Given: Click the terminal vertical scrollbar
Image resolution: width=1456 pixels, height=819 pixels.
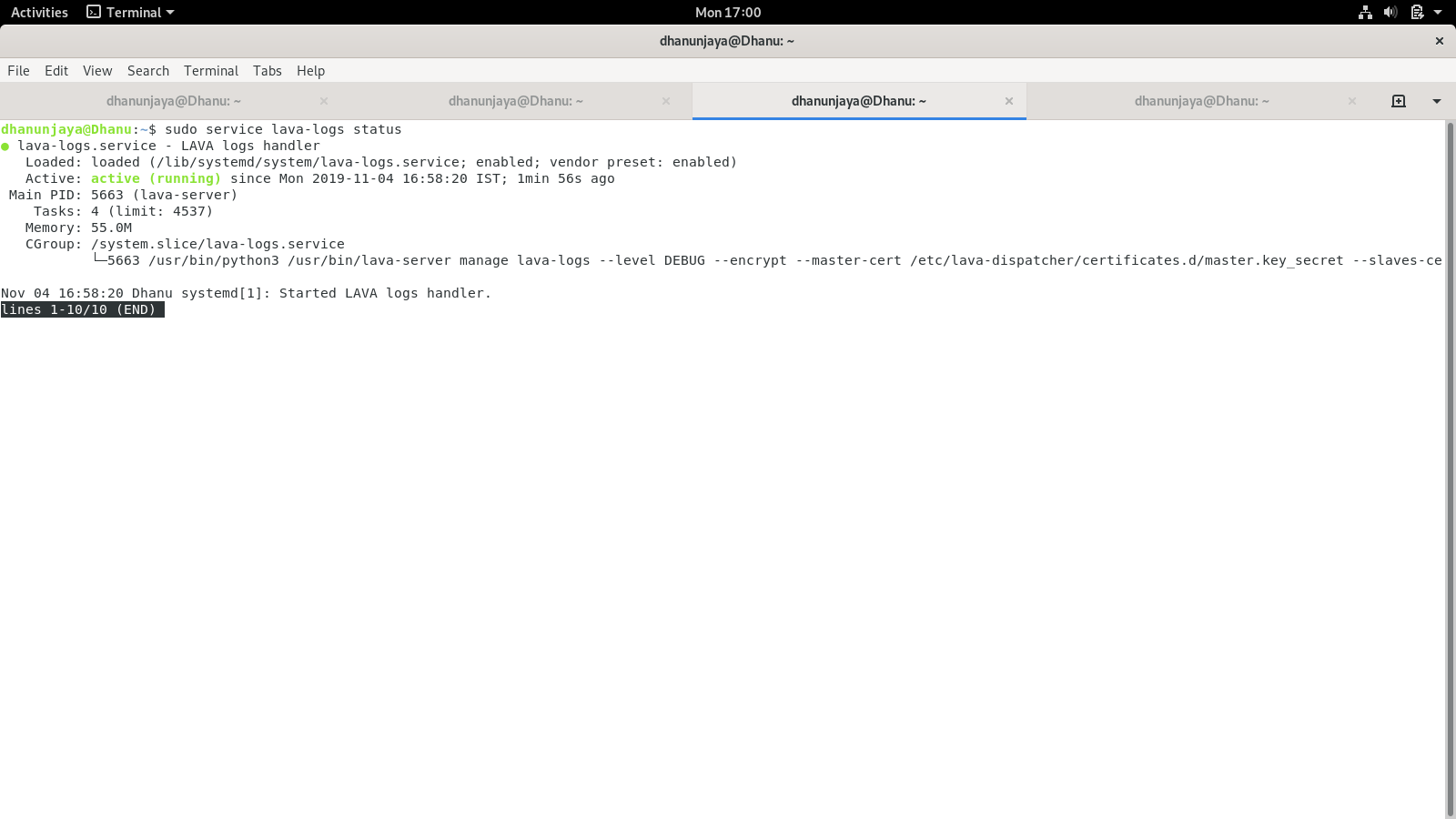Looking at the screenshot, I should (1450, 469).
